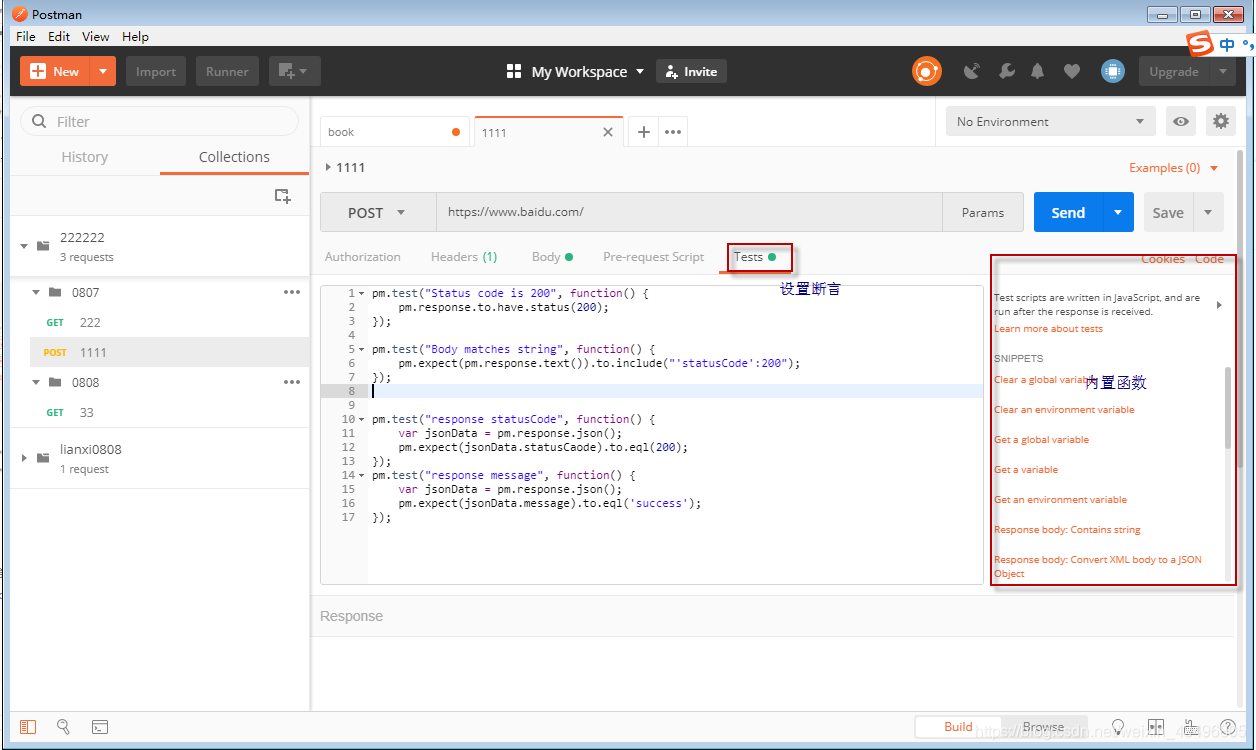Click the new window icon button
The height and width of the screenshot is (750, 1256).
(294, 71)
